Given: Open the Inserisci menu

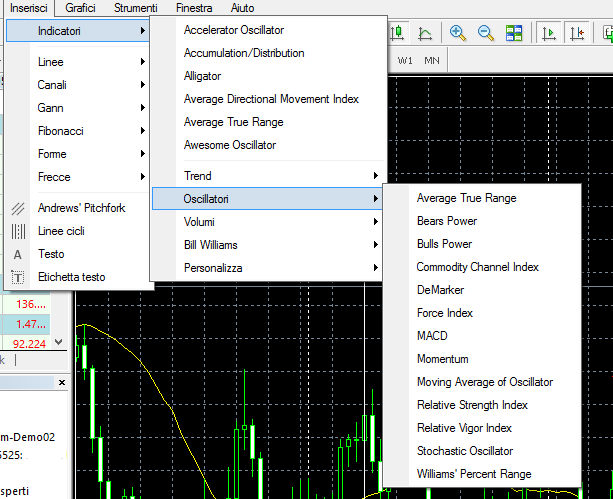Looking at the screenshot, I should [x=29, y=8].
